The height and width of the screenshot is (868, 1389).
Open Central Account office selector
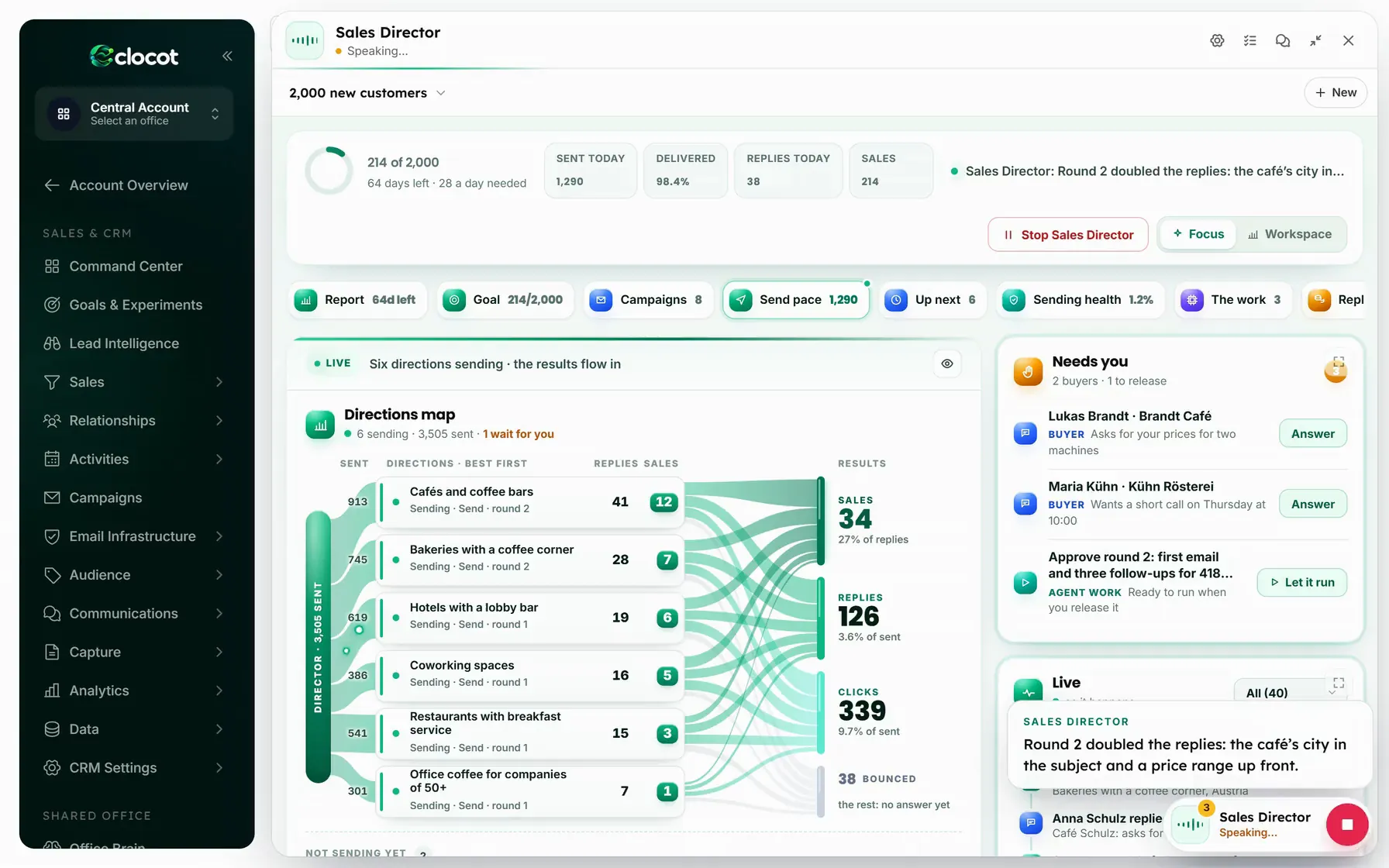tap(134, 113)
